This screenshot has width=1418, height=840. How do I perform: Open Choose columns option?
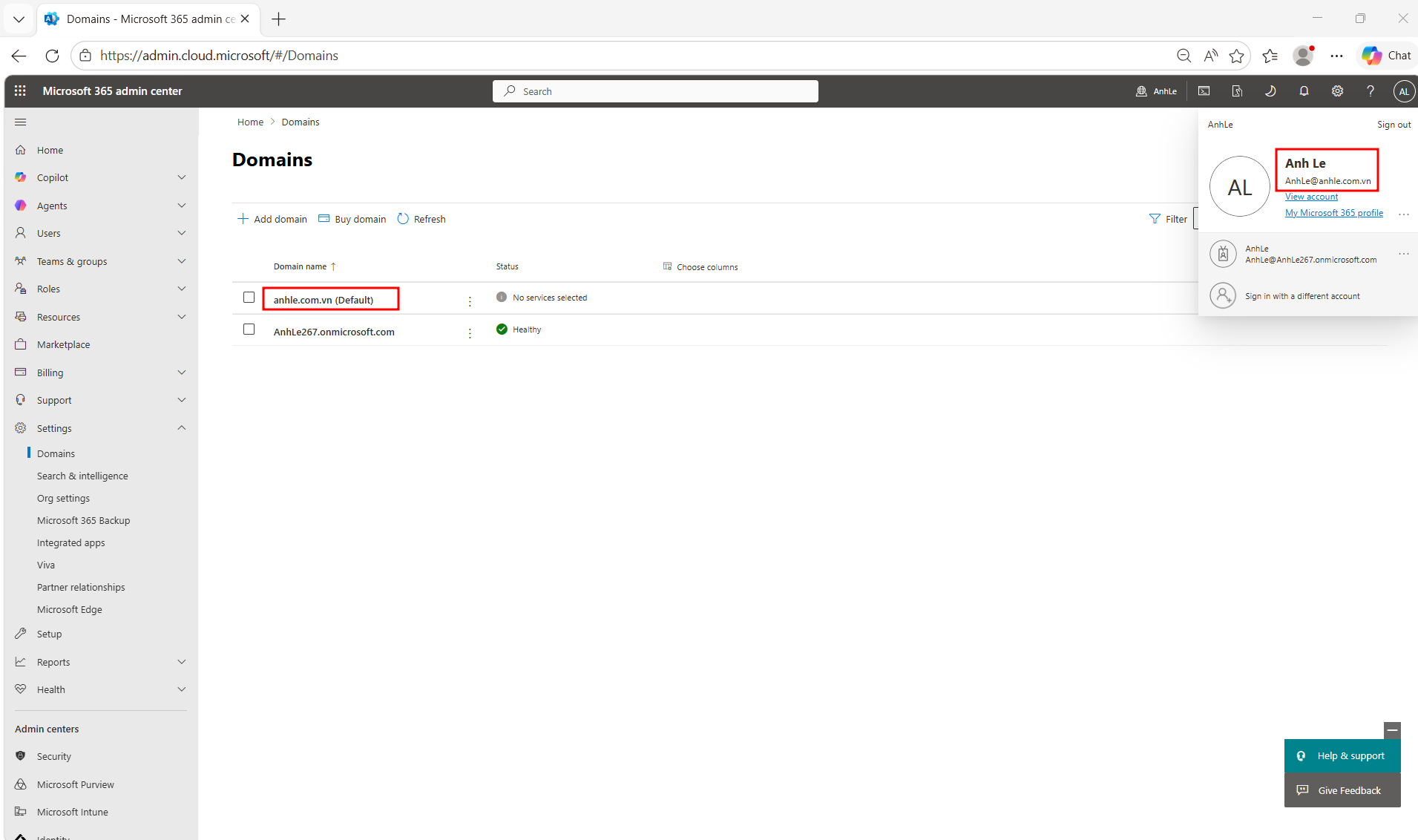tap(700, 266)
